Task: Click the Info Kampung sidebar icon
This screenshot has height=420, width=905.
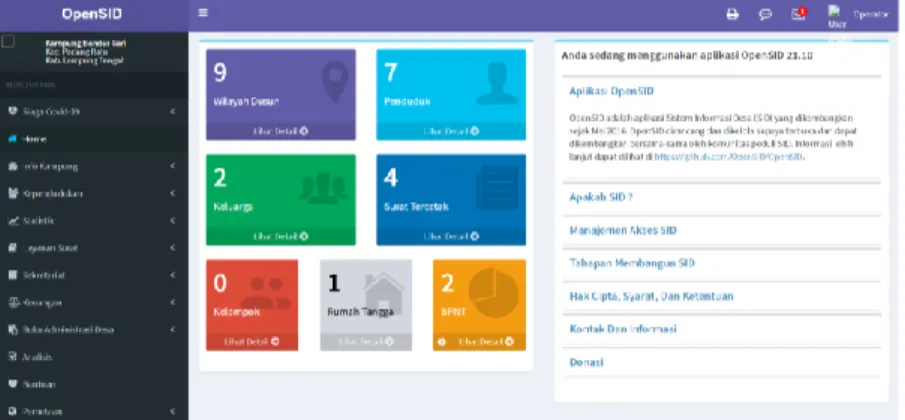Action: [x=13, y=166]
